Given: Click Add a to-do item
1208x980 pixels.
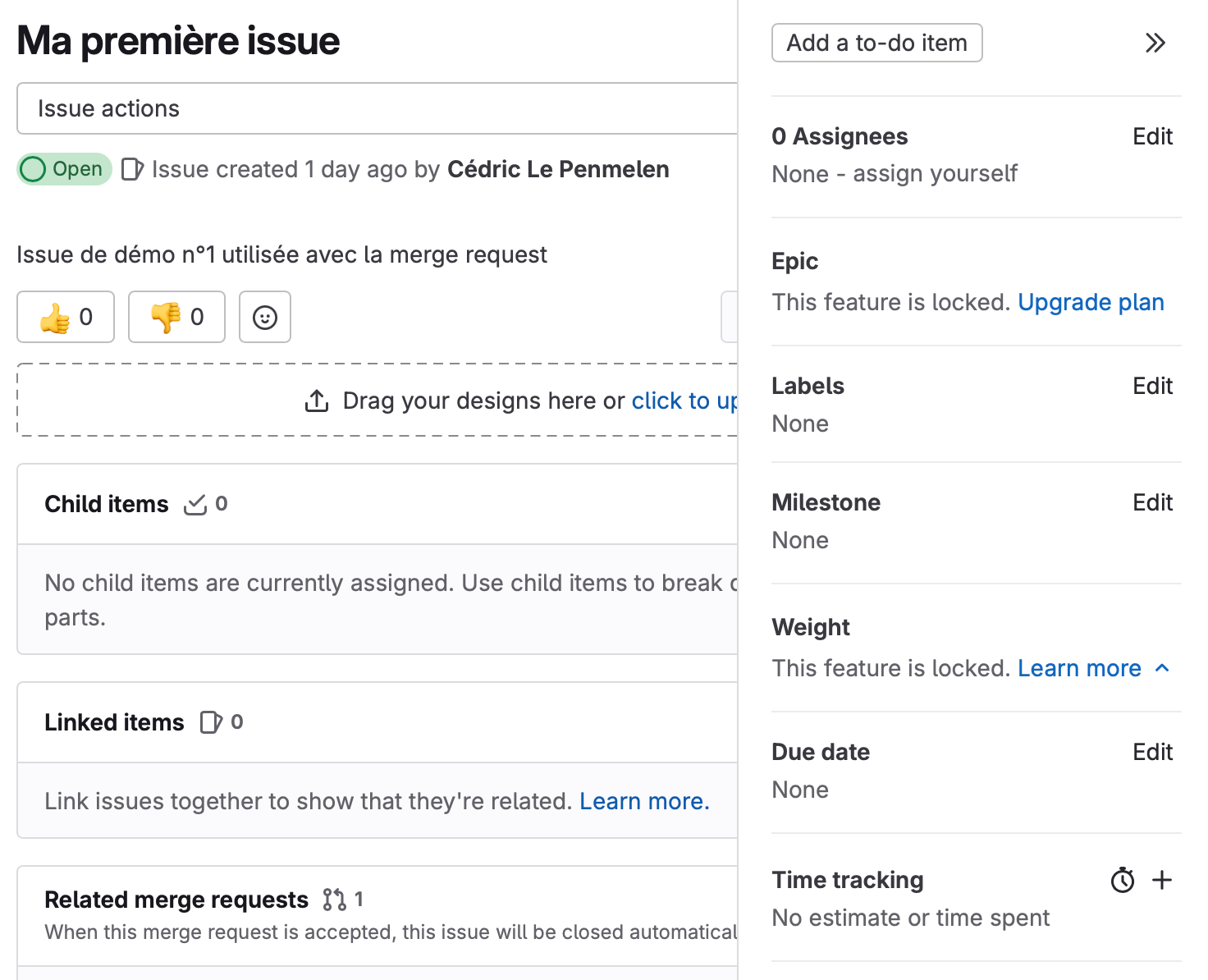Looking at the screenshot, I should [876, 42].
